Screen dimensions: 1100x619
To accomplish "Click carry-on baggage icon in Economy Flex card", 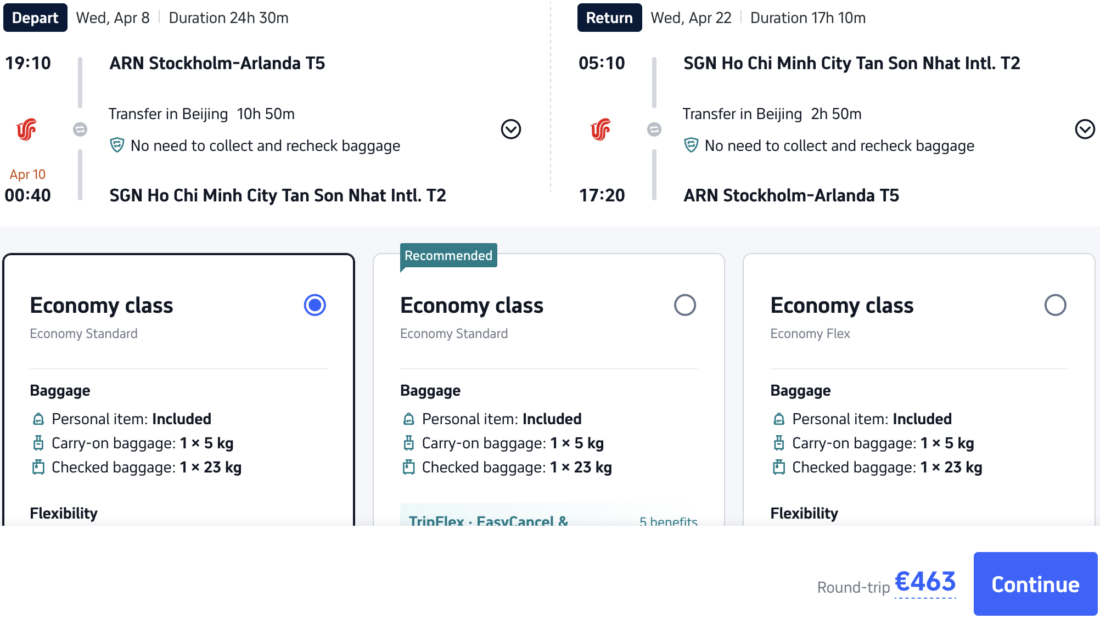I will click(778, 443).
